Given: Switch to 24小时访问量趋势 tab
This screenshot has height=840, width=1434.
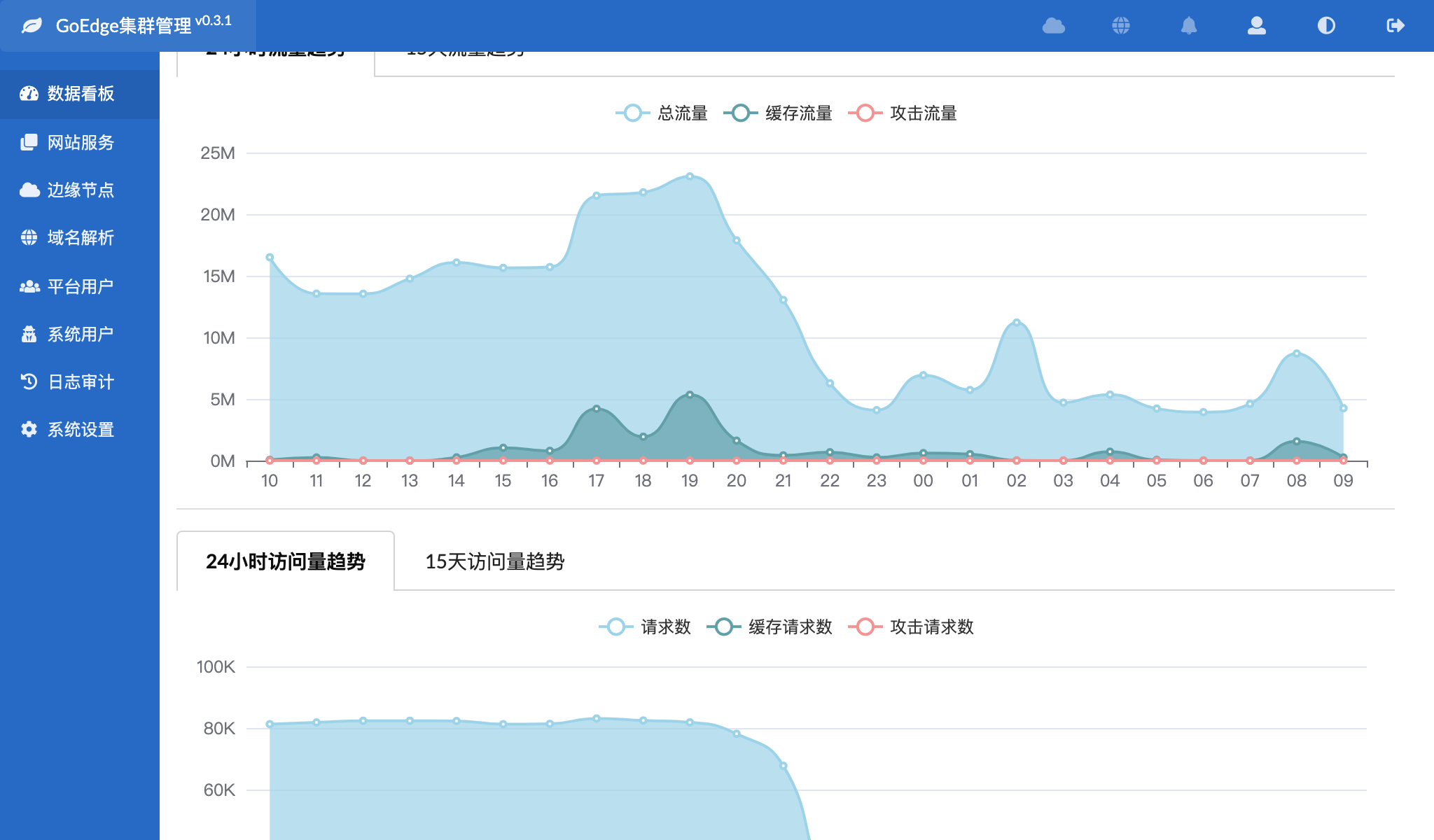Looking at the screenshot, I should tap(286, 561).
